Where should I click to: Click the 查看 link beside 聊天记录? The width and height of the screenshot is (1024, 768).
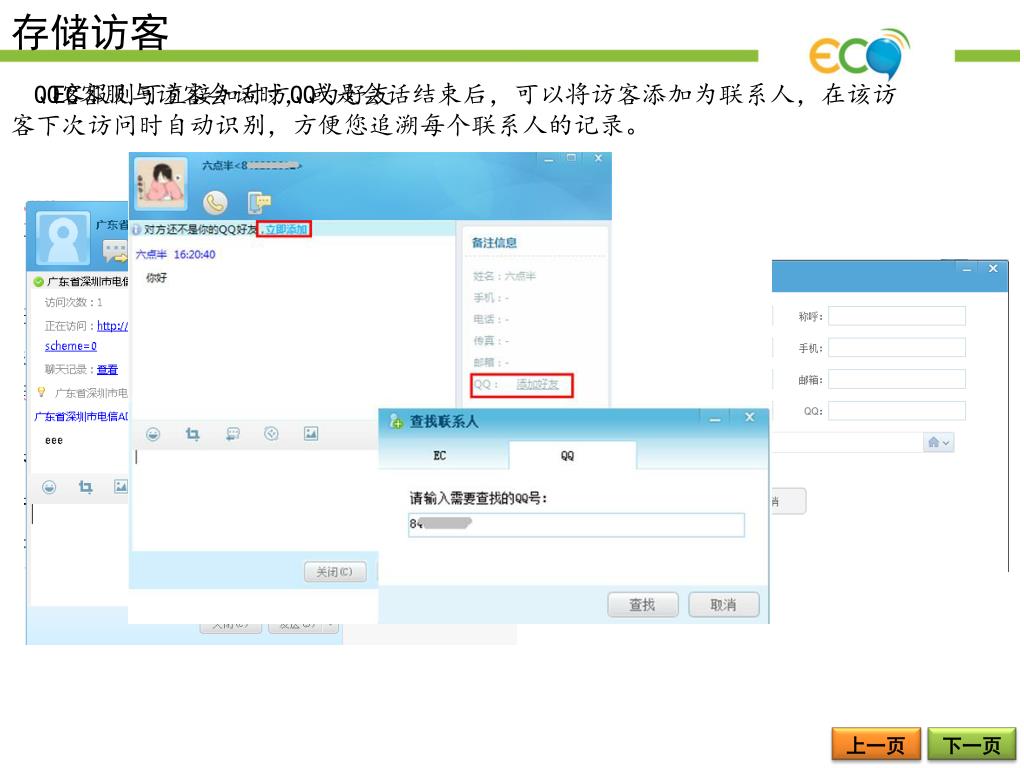[x=107, y=370]
